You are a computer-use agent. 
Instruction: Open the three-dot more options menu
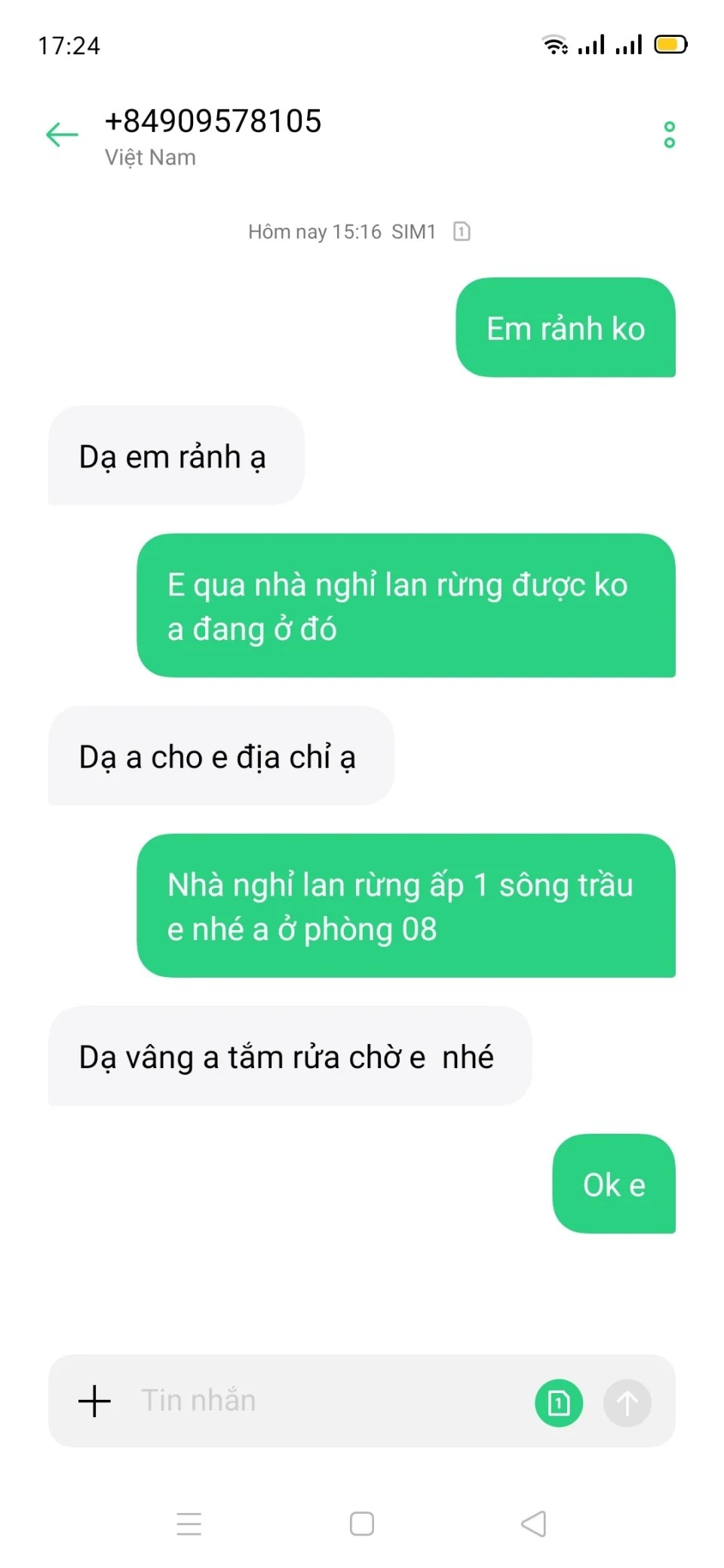[x=669, y=135]
